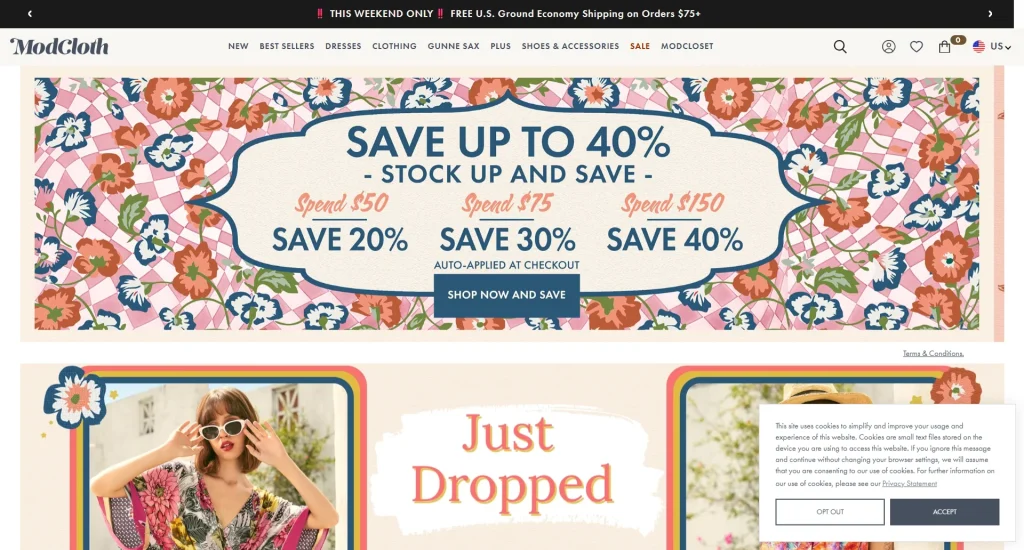This screenshot has height=550, width=1024.
Task: Go to ModCloth home logo
Action: [x=59, y=46]
